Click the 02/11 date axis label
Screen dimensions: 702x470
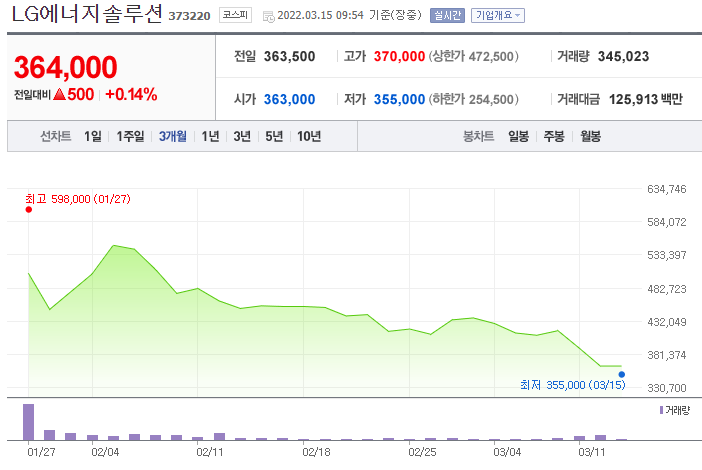210,452
